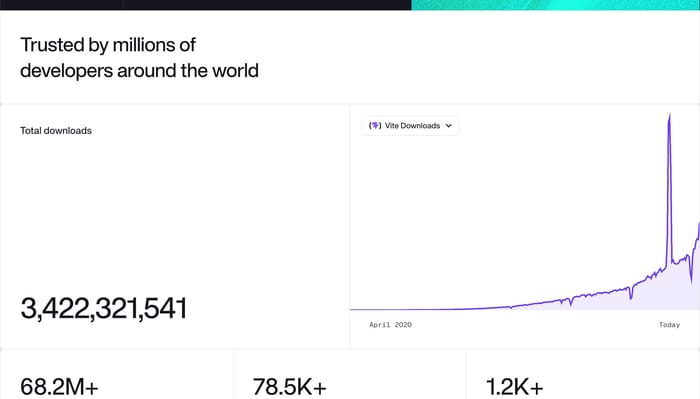Click the 68.2M+ statistic
Viewport: 700px width, 399px height.
pos(59,387)
